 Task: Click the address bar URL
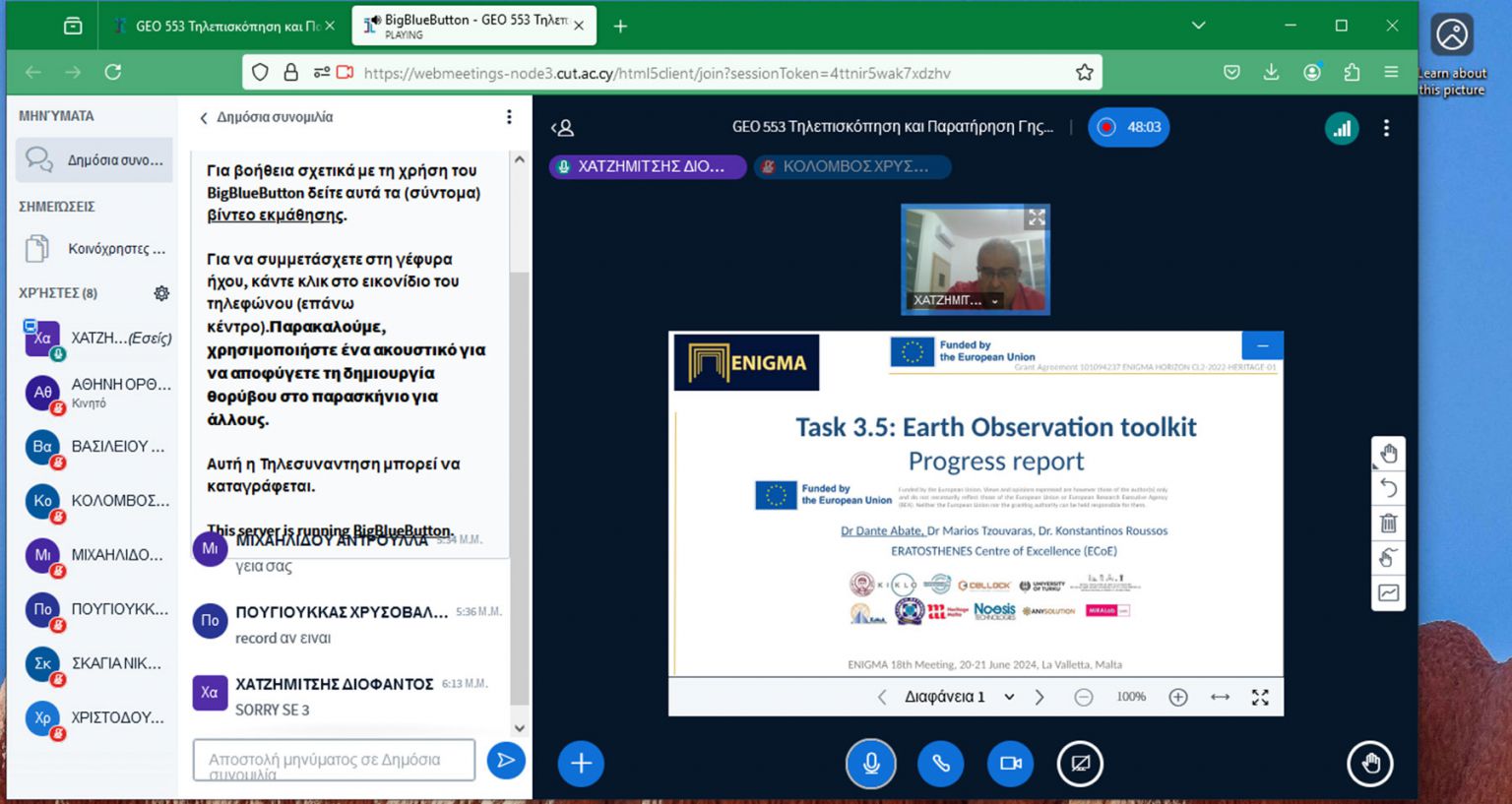[657, 73]
